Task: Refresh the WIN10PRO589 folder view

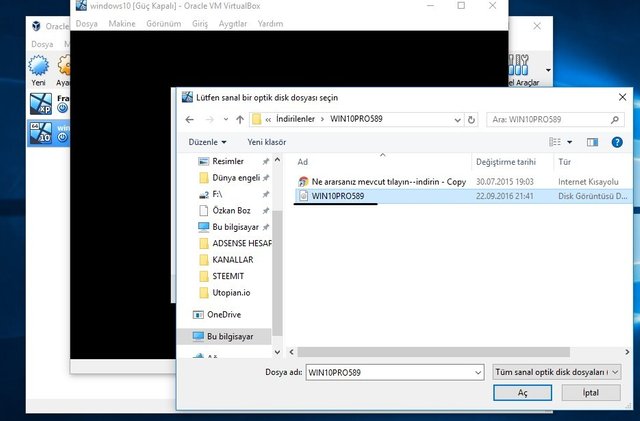Action: (471, 120)
